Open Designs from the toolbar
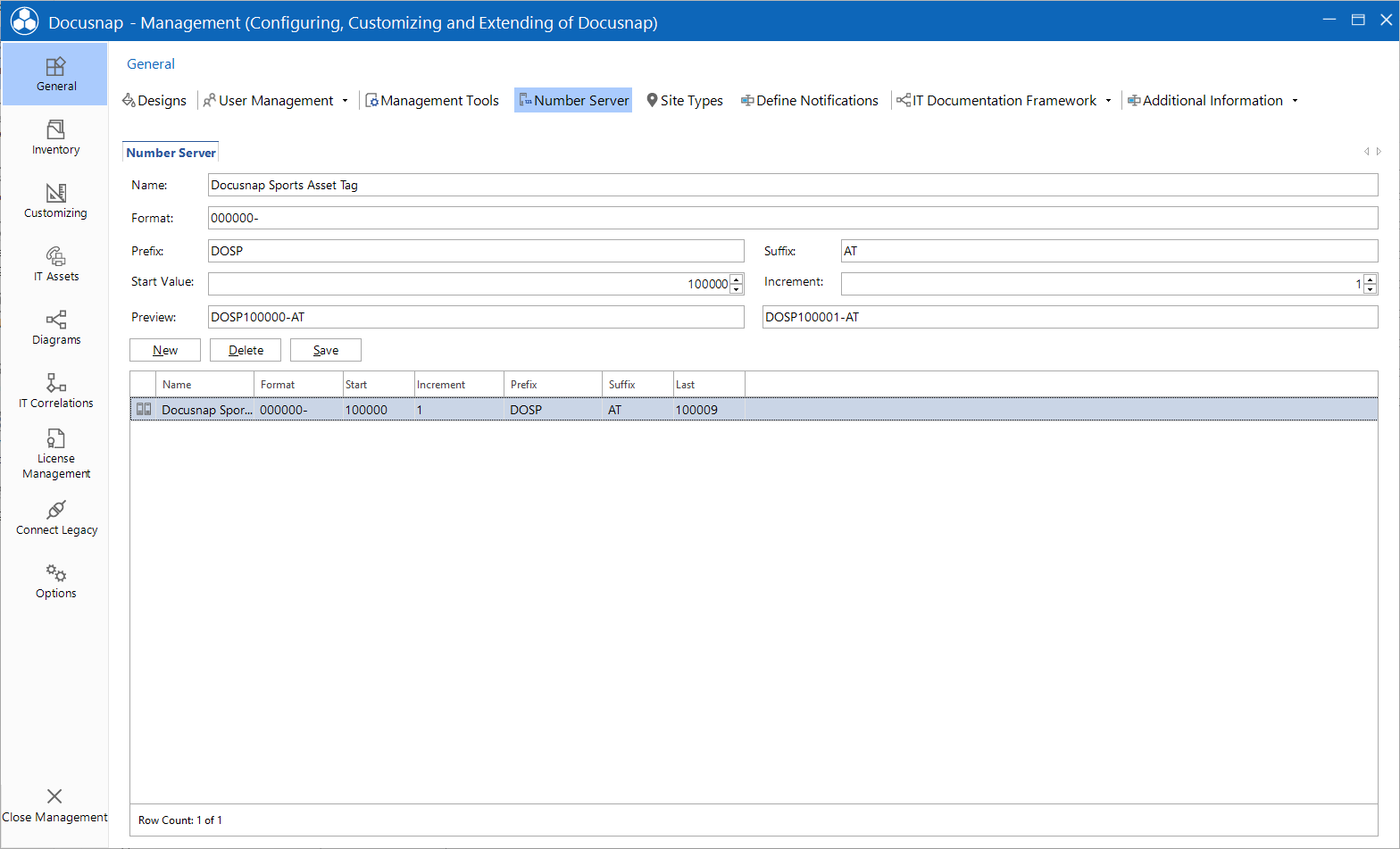The height and width of the screenshot is (849, 1400). 154,101
